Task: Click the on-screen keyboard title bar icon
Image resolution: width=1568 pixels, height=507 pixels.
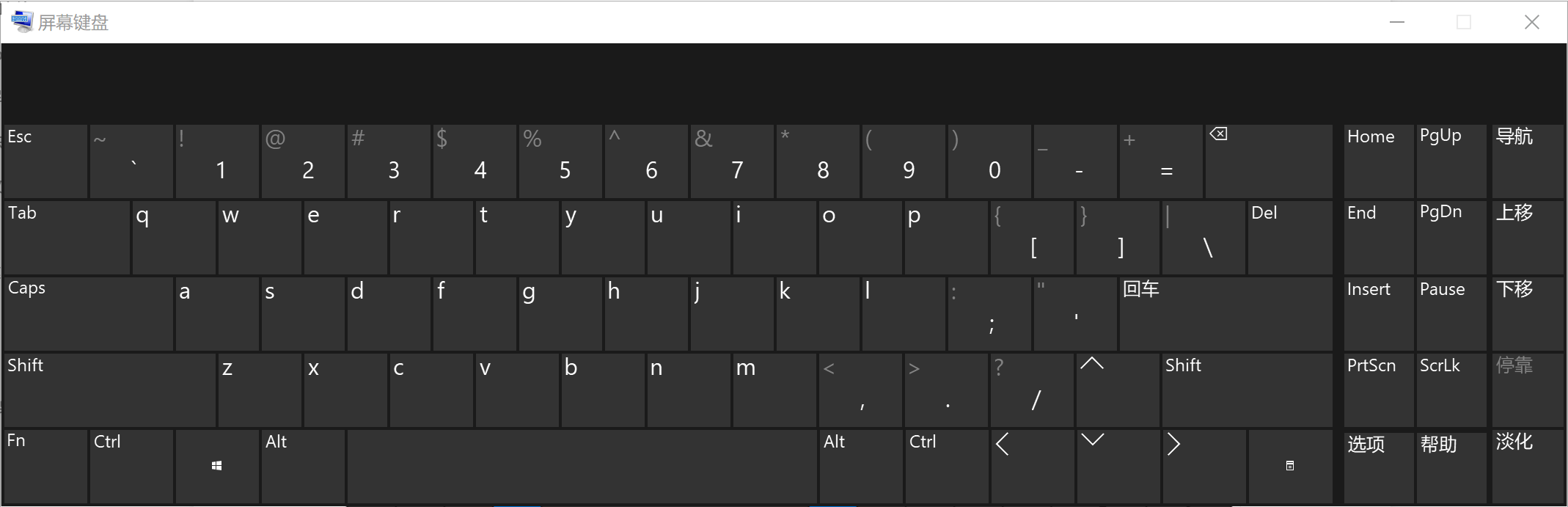Action: [x=22, y=22]
